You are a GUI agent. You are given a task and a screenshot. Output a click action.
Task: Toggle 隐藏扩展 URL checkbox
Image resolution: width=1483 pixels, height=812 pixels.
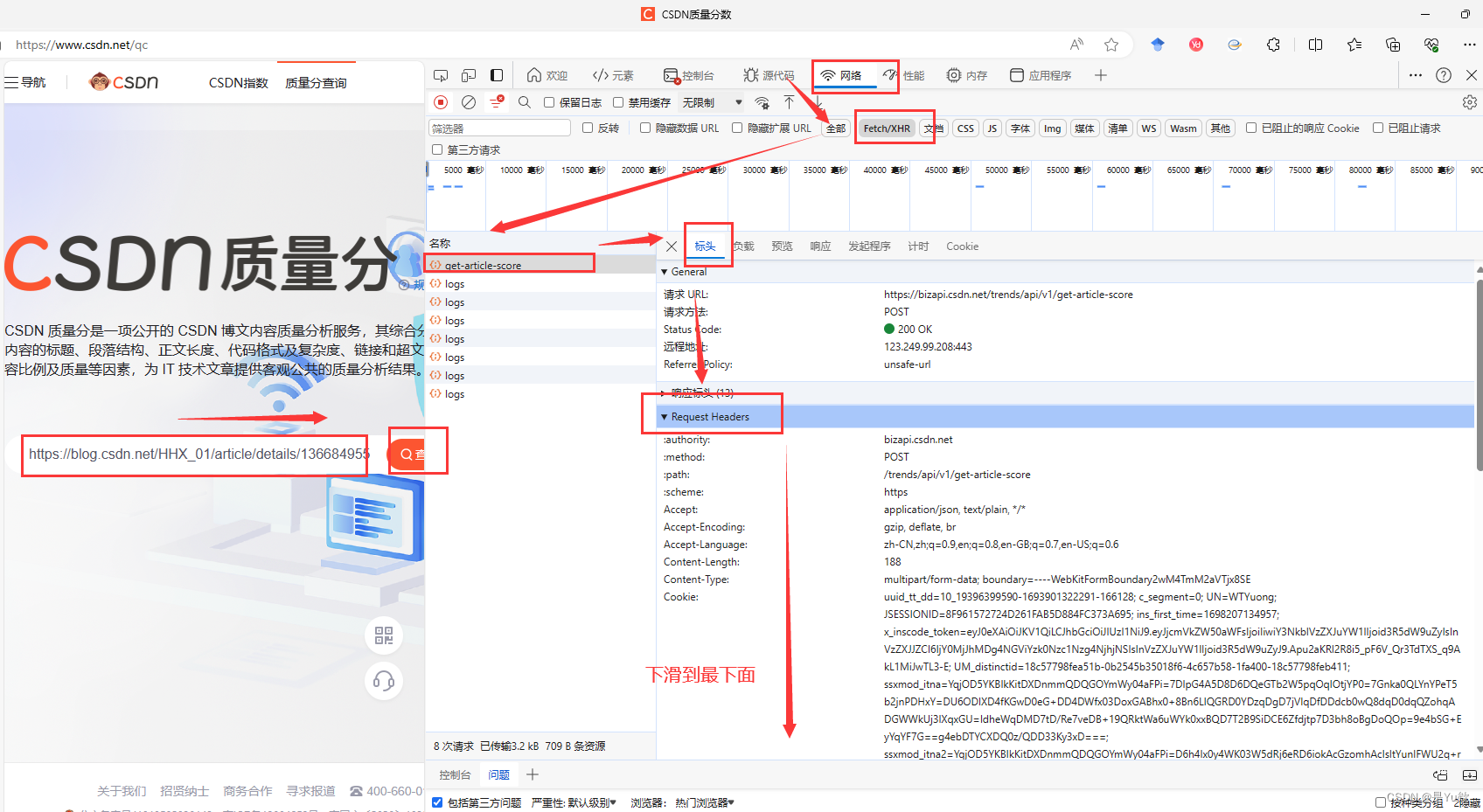click(x=737, y=128)
